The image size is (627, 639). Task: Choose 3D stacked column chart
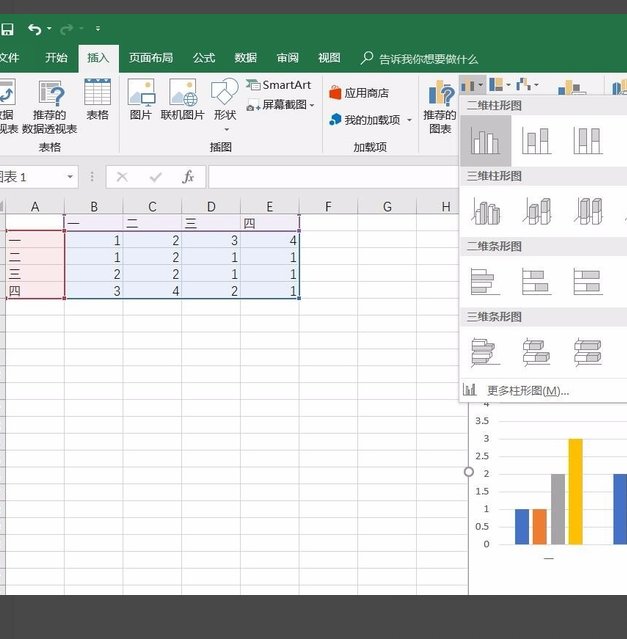coord(537,211)
